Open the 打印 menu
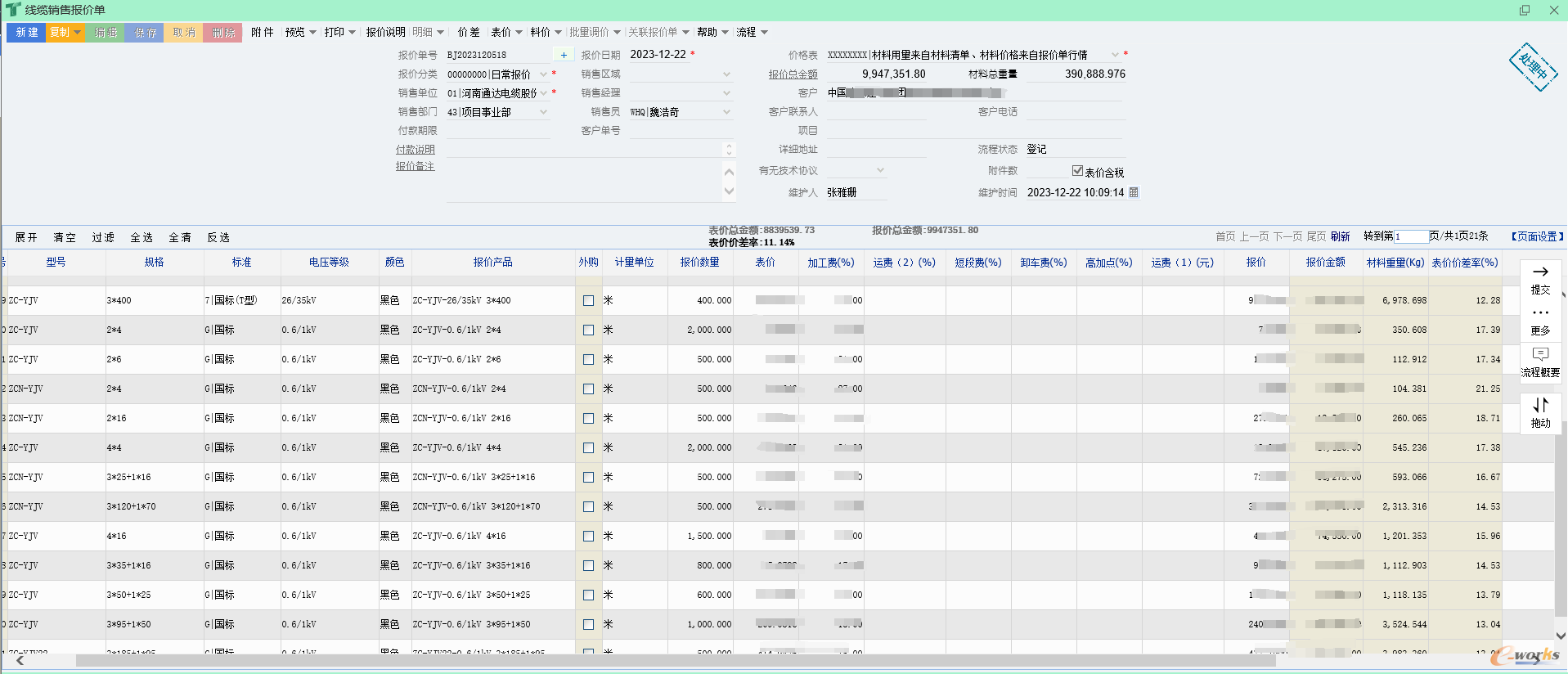This screenshot has width=1568, height=674. click(339, 32)
